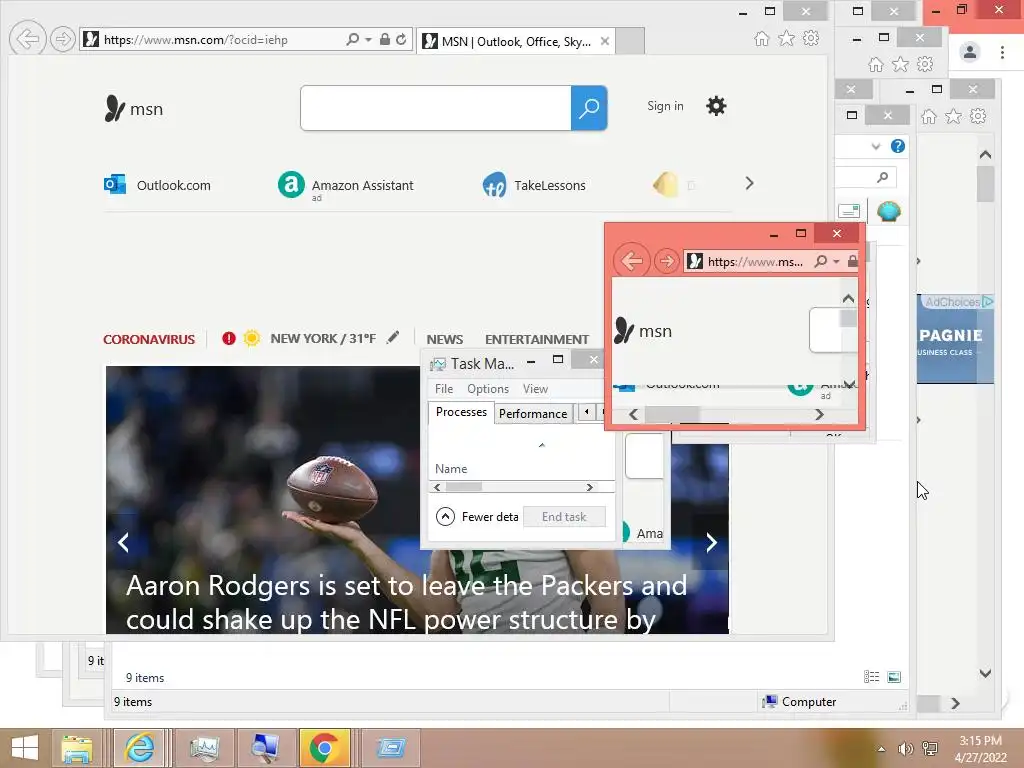Click horizontal scroll left arrow in red IE window
The height and width of the screenshot is (768, 1024).
point(633,415)
